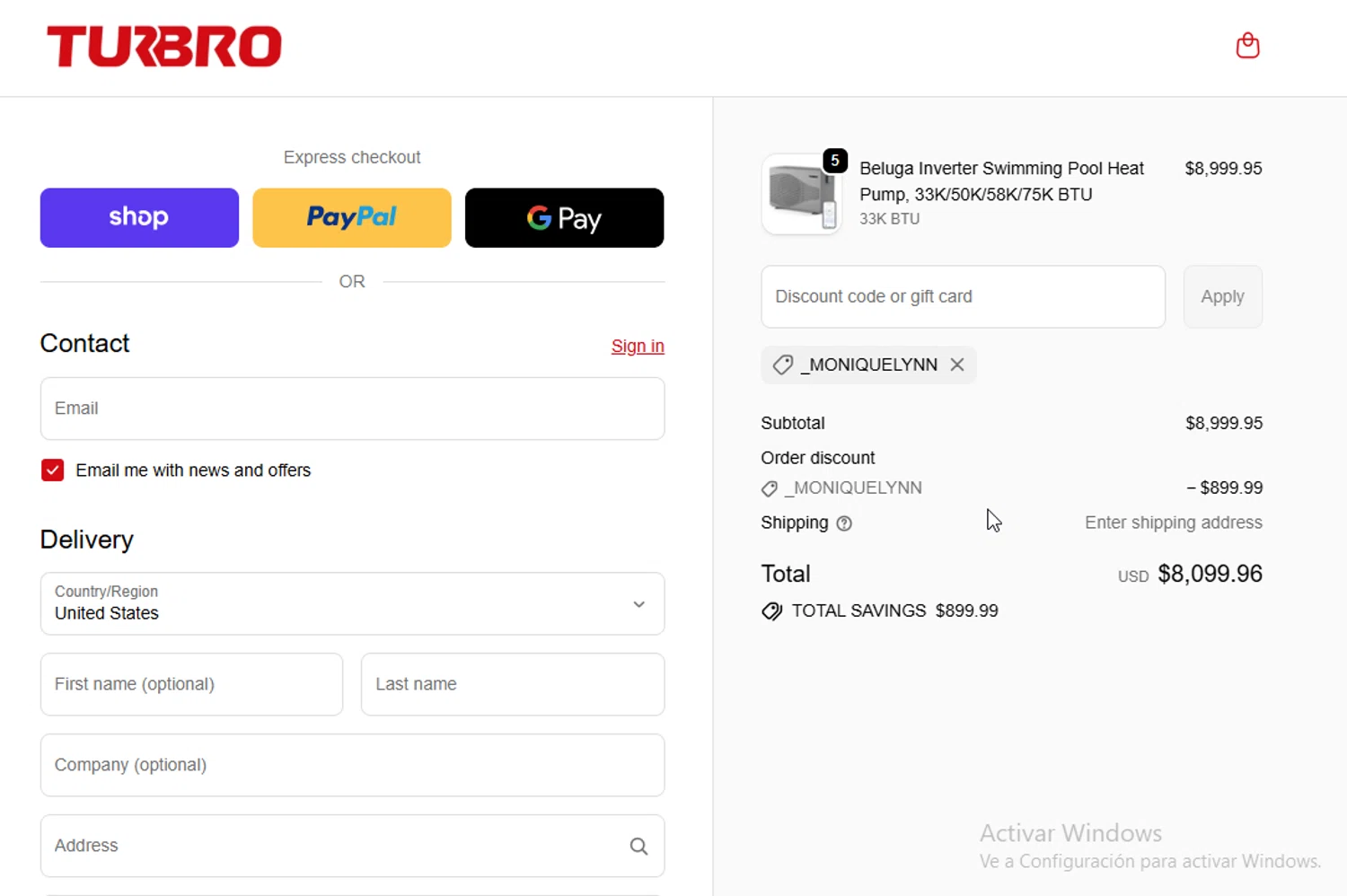Uncheck Email me with news and offers
The height and width of the screenshot is (896, 1347).
(x=52, y=470)
